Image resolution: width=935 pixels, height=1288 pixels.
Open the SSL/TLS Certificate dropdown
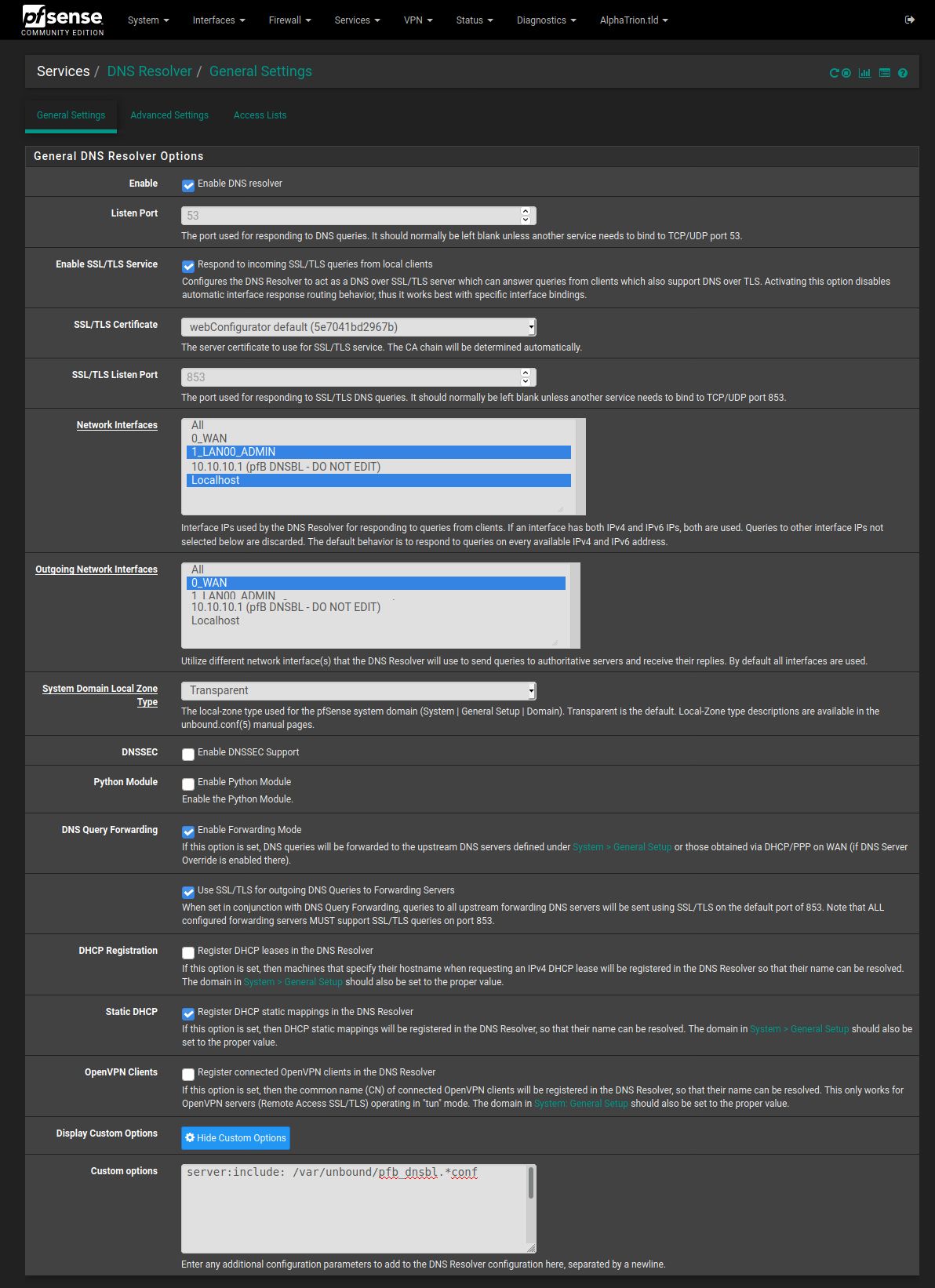[x=358, y=327]
